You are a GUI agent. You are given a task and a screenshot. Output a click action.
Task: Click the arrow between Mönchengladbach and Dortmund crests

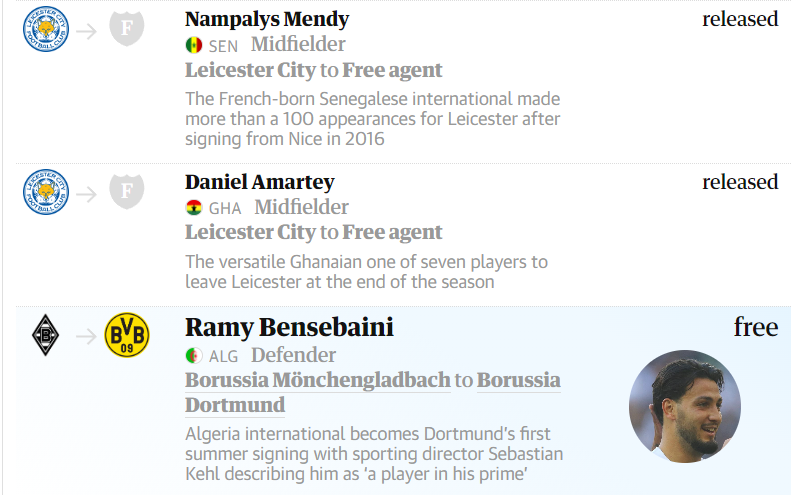click(x=86, y=336)
